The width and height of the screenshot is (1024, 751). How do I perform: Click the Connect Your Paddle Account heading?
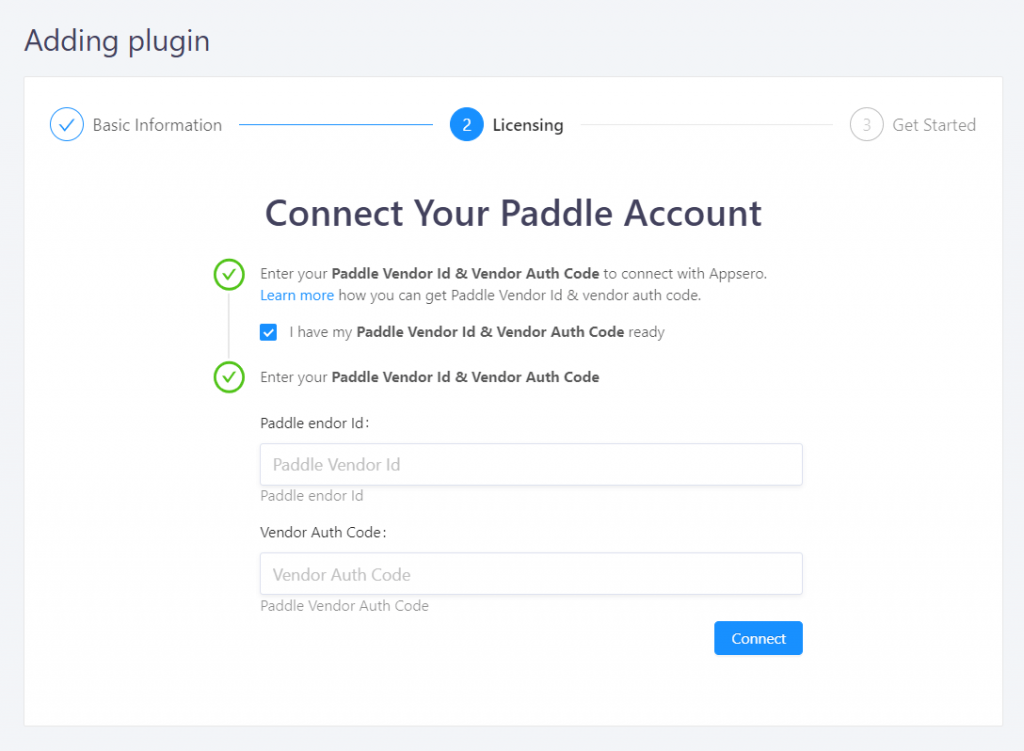[x=513, y=213]
